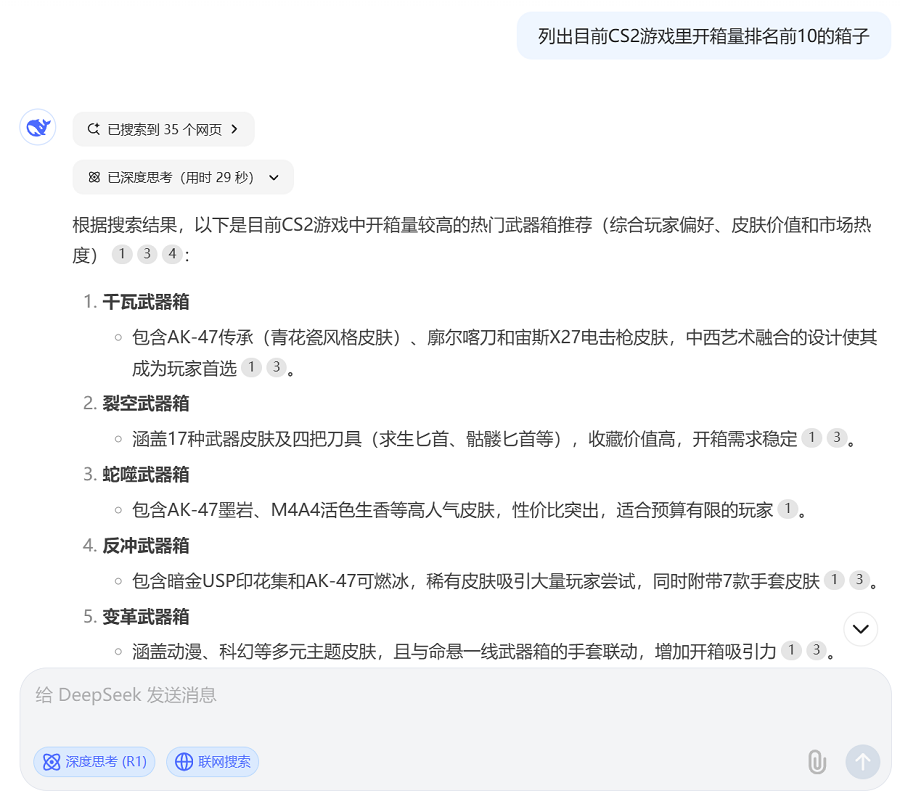
Task: Click the line starting 包含AK-47传承
Action: click(505, 352)
